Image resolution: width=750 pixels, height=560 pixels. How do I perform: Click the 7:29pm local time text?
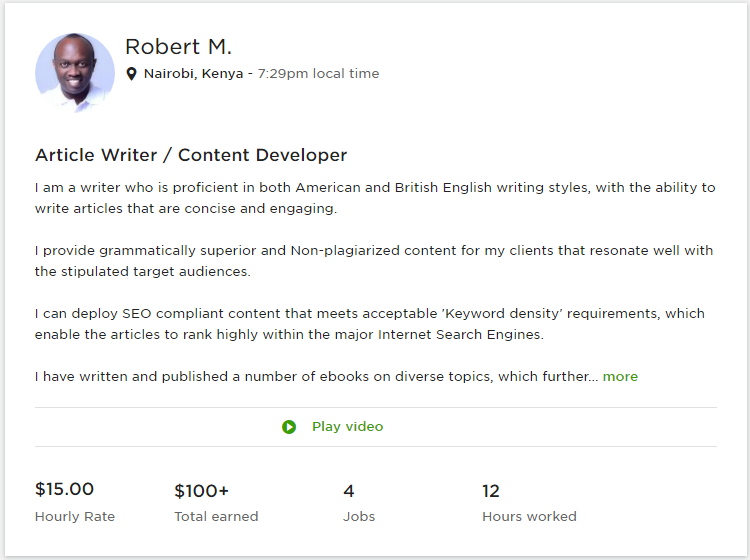point(318,74)
